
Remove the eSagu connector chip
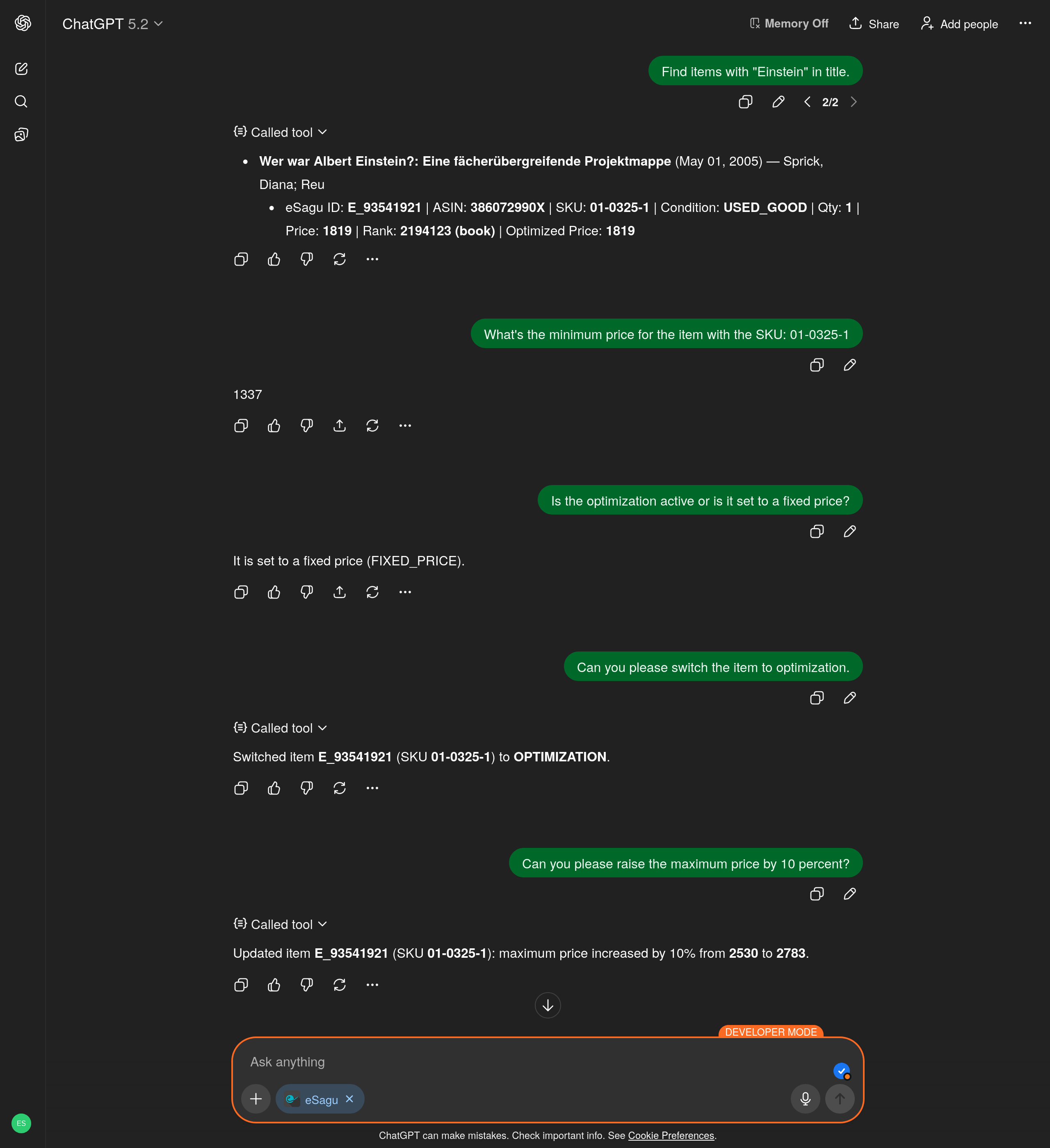point(350,1099)
